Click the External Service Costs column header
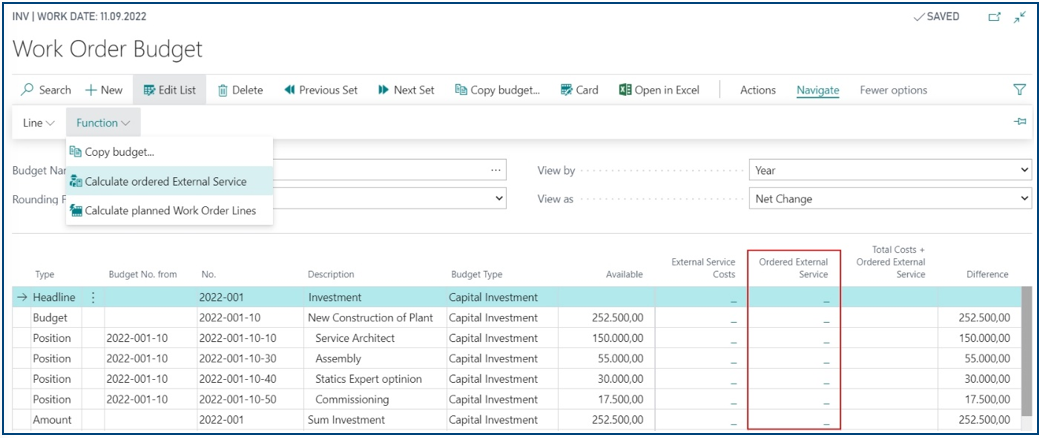Image resolution: width=1044 pixels, height=438 pixels. click(x=703, y=268)
